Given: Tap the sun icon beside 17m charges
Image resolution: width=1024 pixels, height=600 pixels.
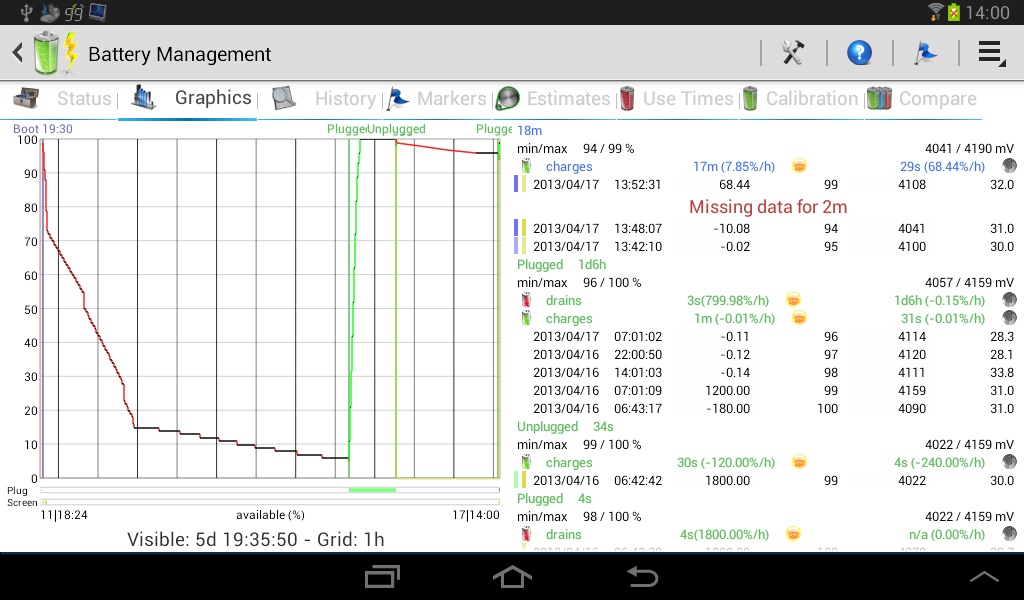Looking at the screenshot, I should [x=799, y=166].
